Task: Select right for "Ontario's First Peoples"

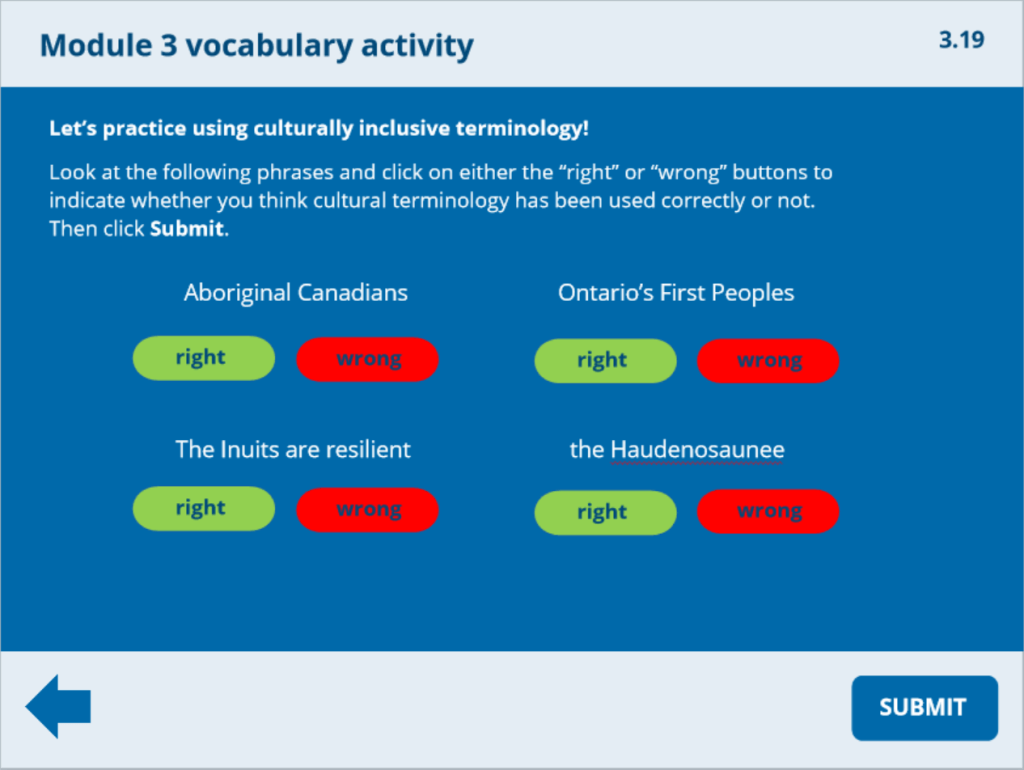Action: pos(605,360)
